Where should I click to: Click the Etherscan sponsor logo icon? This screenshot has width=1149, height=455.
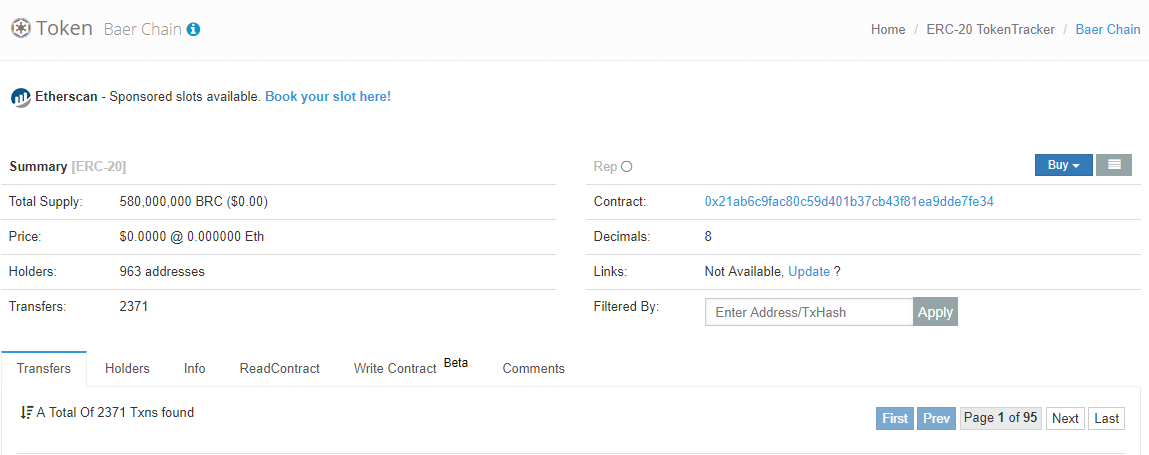tap(21, 97)
